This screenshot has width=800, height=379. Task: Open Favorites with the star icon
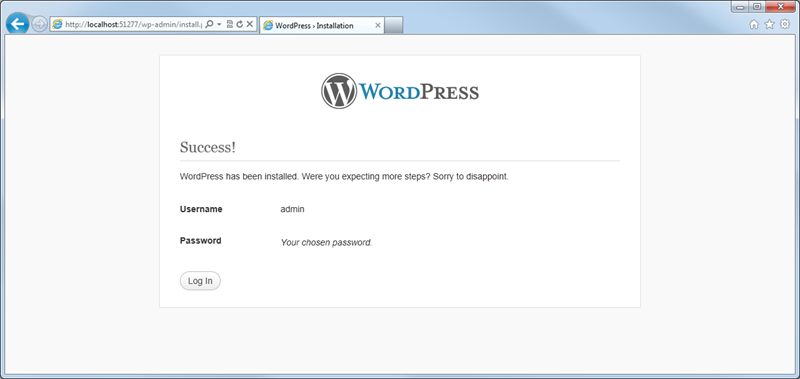769,24
